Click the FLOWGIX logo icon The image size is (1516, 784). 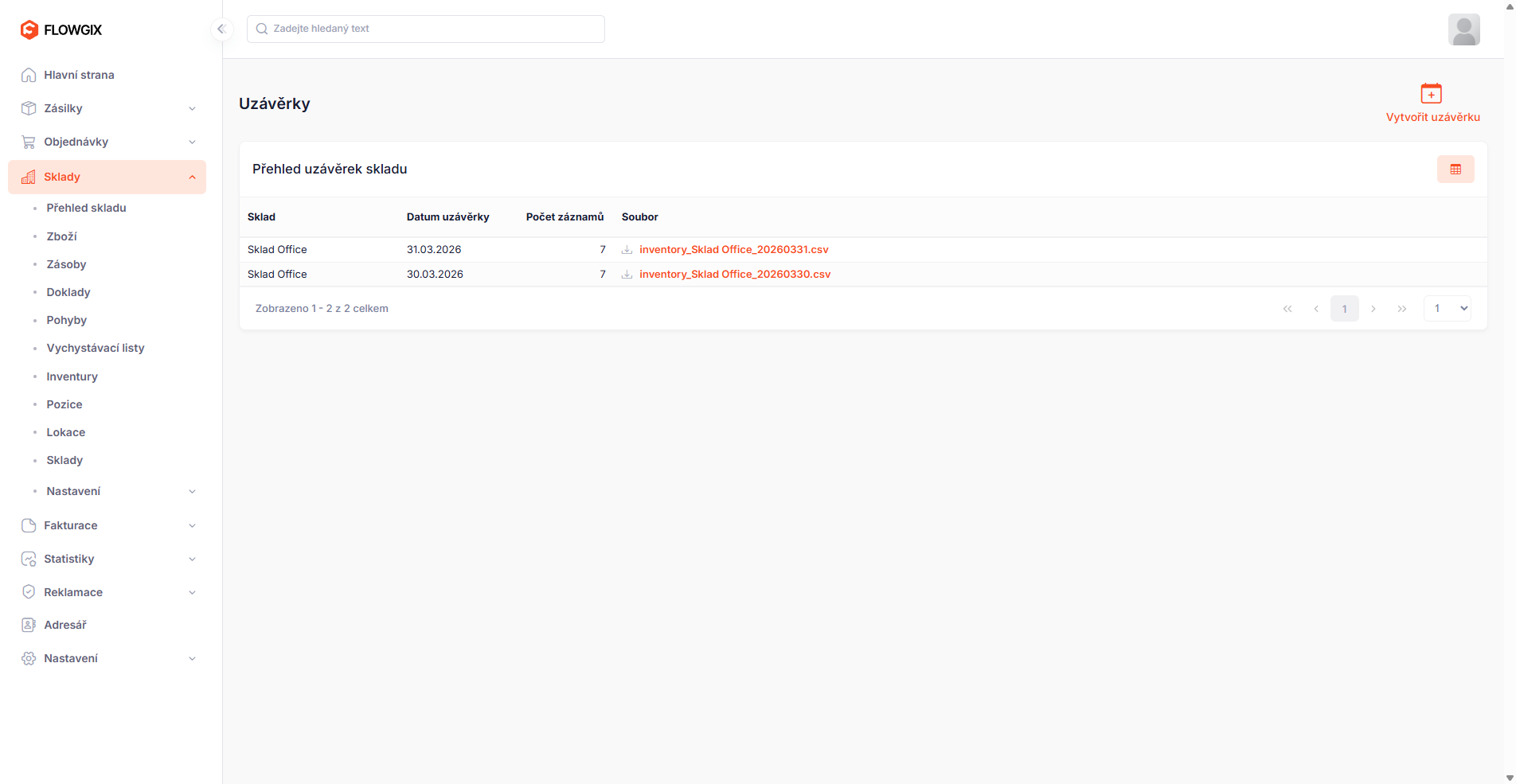(29, 29)
